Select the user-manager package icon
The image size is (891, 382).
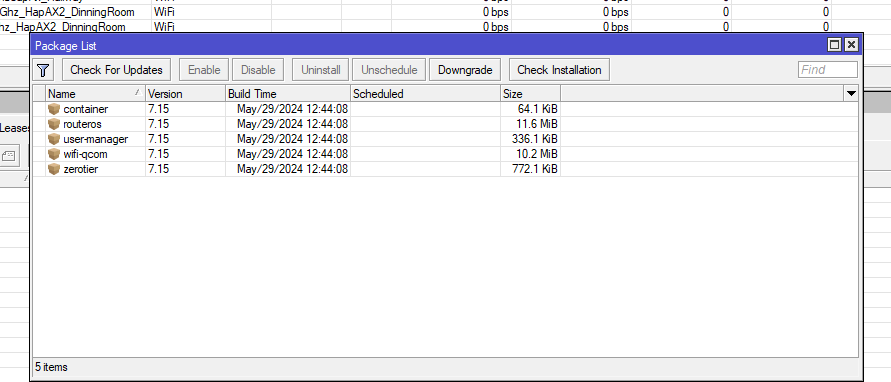coord(54,139)
